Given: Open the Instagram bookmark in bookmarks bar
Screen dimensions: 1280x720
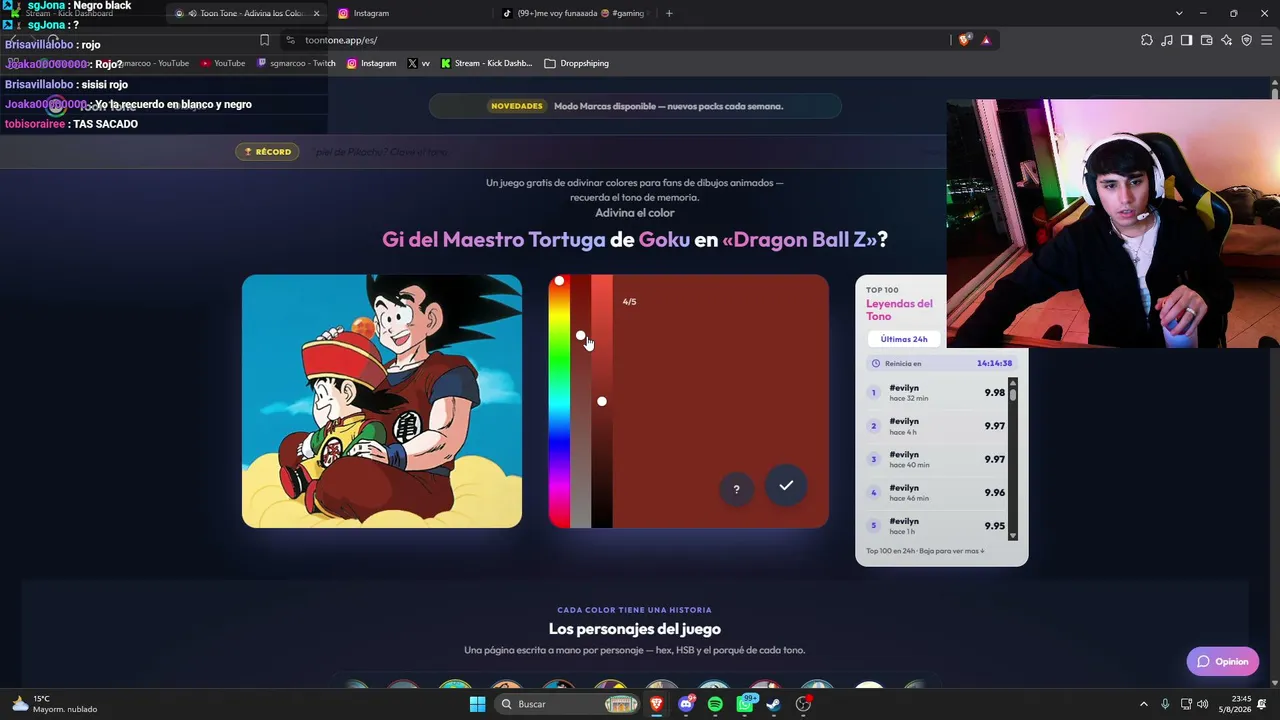Looking at the screenshot, I should 372,63.
